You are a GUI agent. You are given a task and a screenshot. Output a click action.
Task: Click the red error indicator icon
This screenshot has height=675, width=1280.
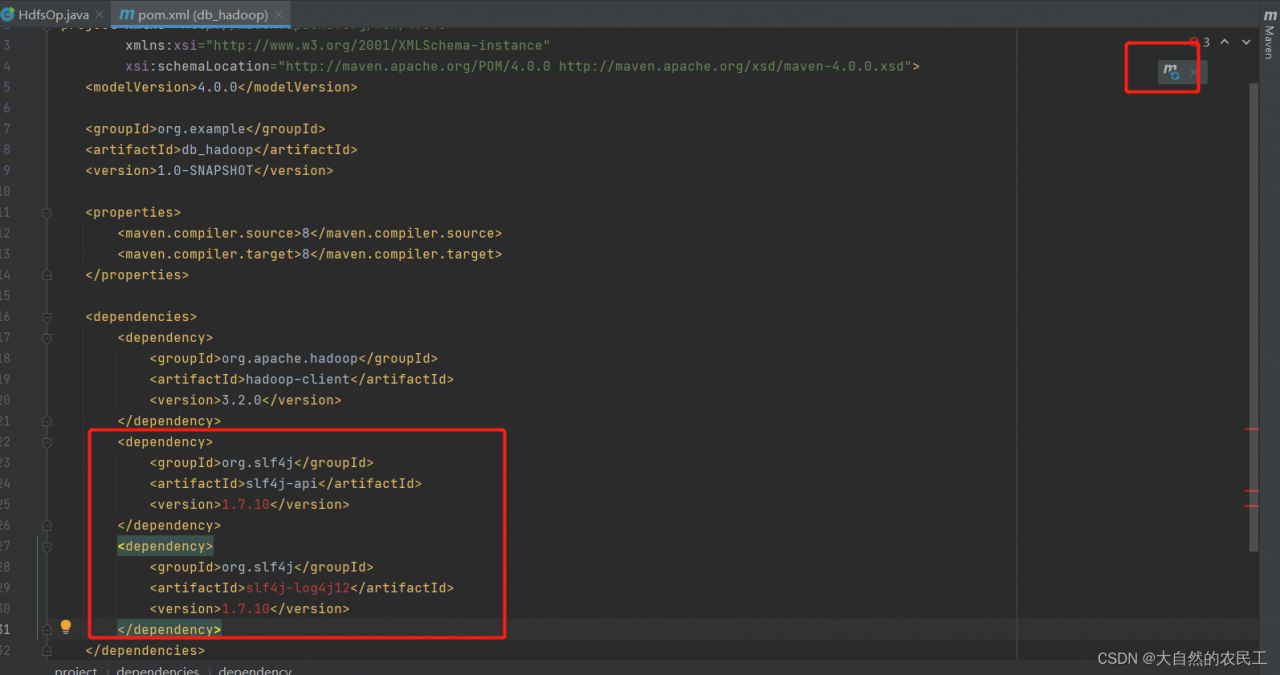point(1194,42)
